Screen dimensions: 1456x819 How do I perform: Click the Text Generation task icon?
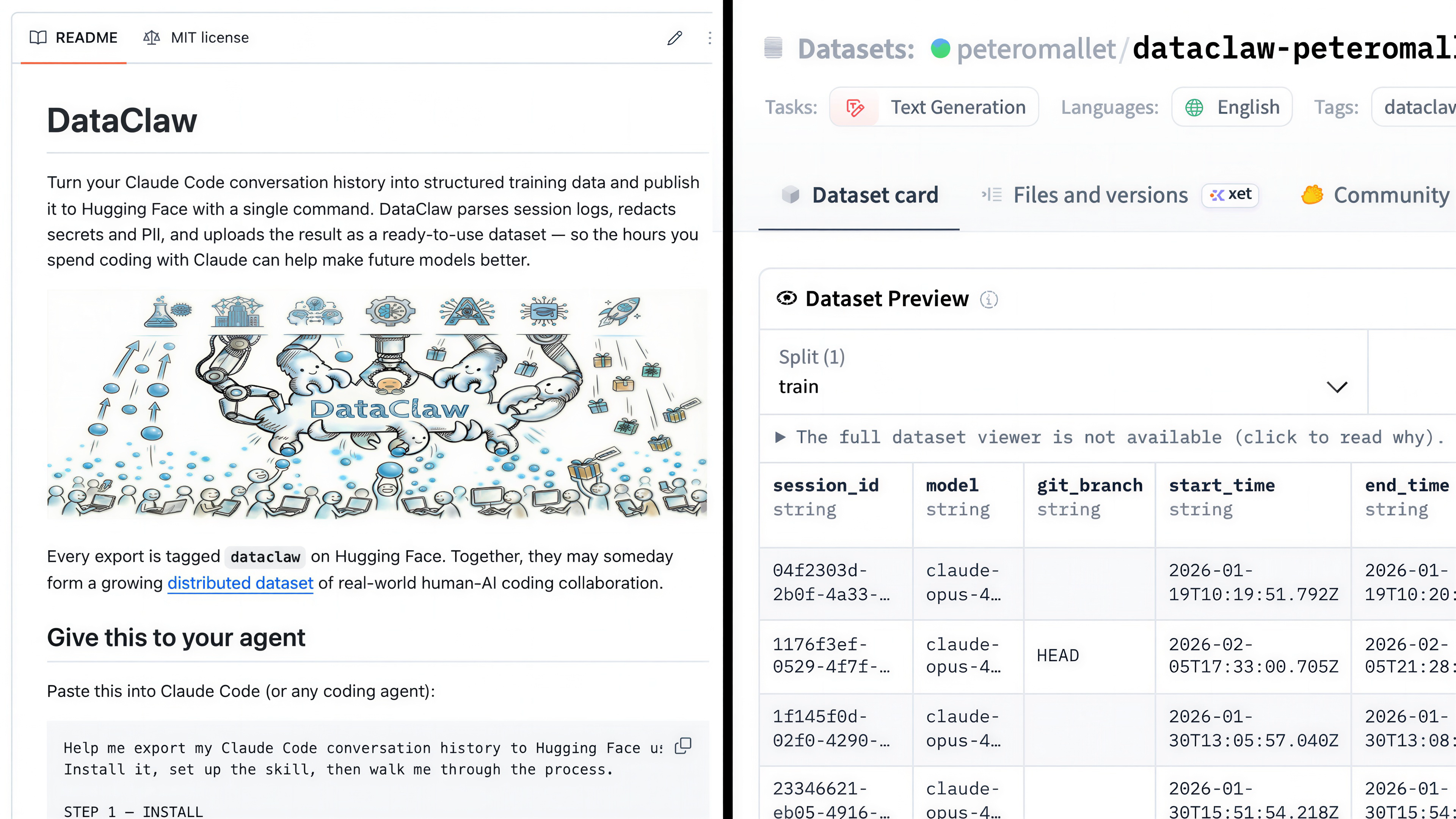(x=855, y=107)
